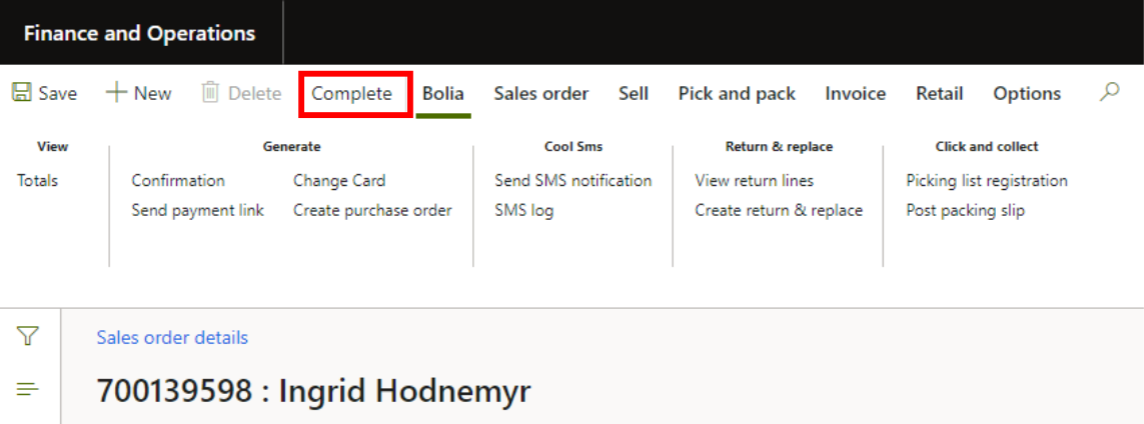Open the Sales order details link
Image resolution: width=1144 pixels, height=424 pixels.
tap(172, 338)
